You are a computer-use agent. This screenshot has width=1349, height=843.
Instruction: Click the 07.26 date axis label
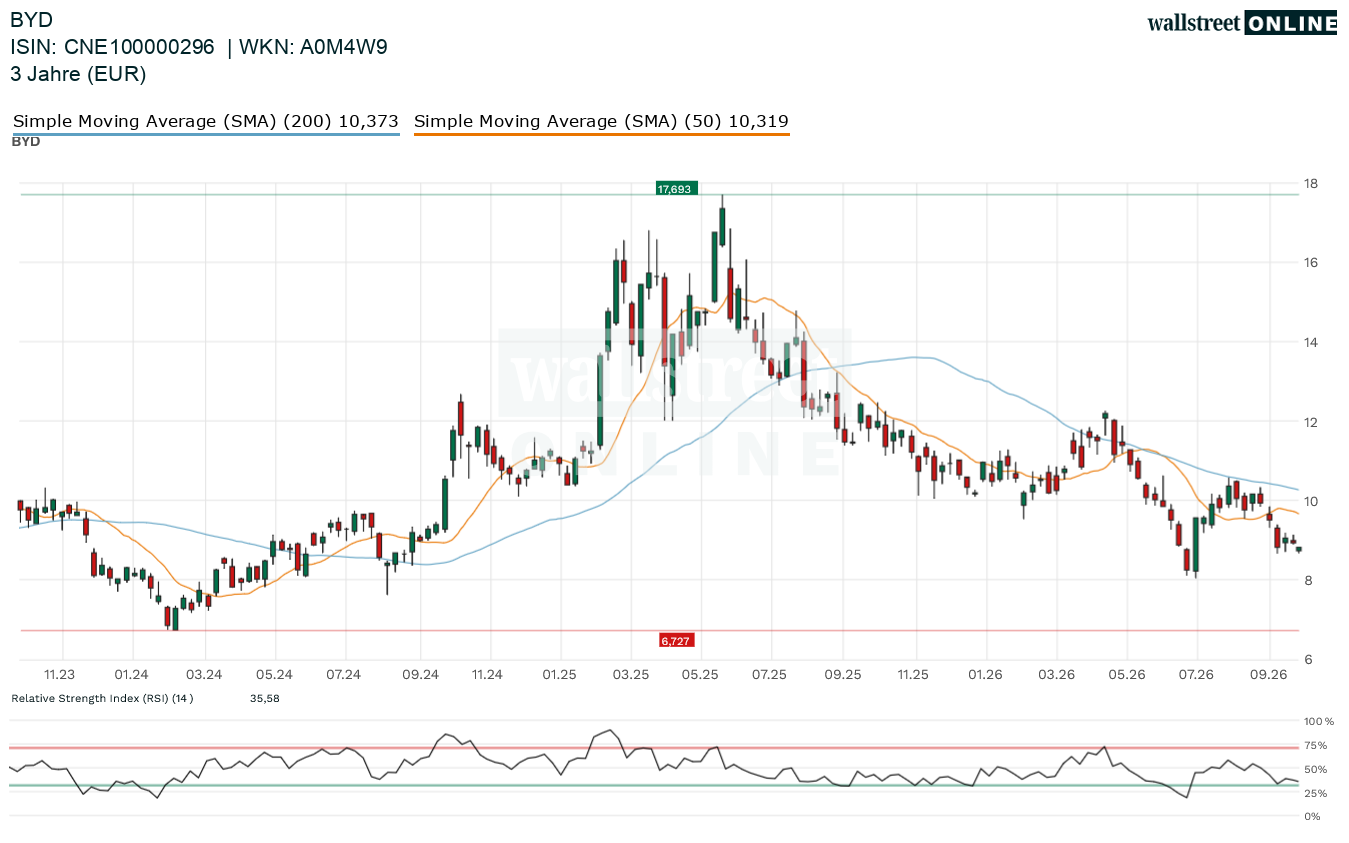[1197, 675]
